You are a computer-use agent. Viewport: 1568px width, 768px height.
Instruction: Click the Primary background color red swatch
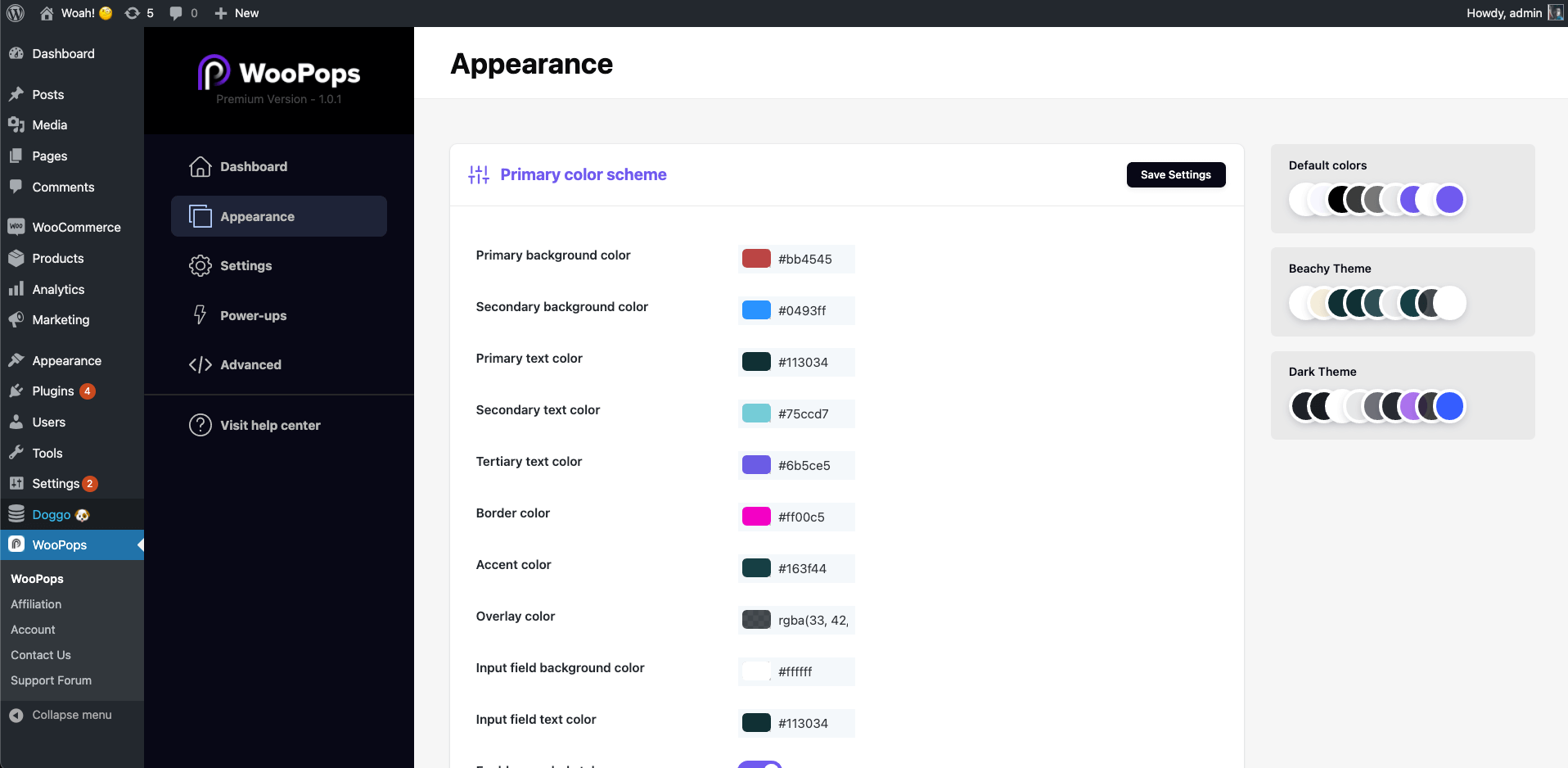coord(756,259)
